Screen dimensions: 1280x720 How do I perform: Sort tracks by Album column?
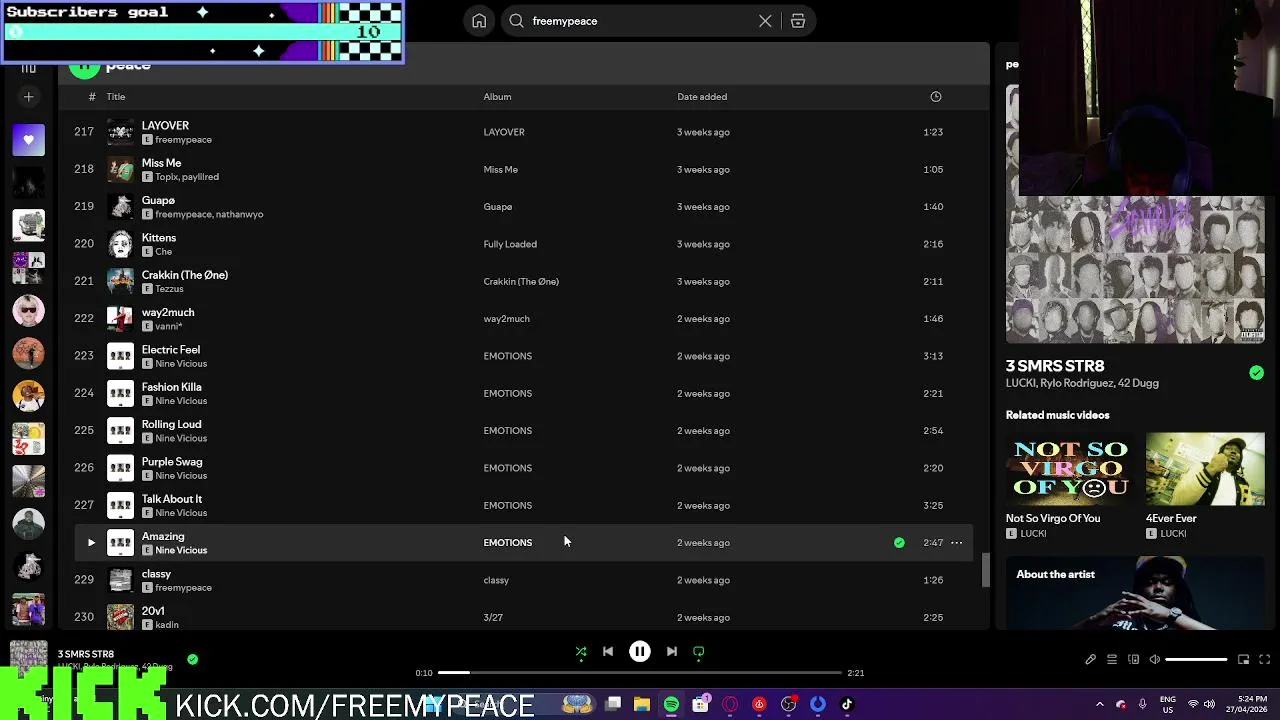497,97
